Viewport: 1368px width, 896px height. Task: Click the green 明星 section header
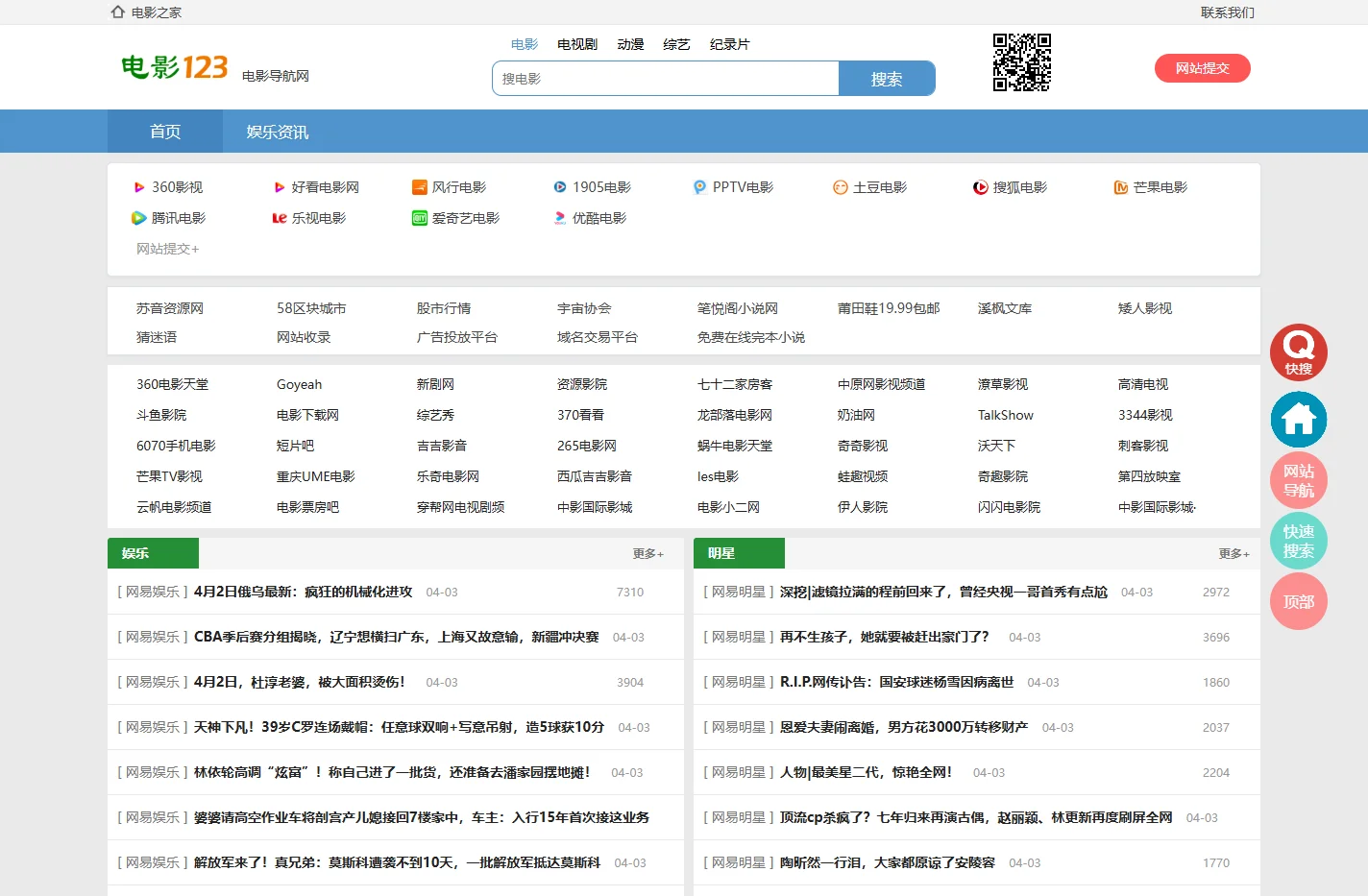(x=739, y=553)
